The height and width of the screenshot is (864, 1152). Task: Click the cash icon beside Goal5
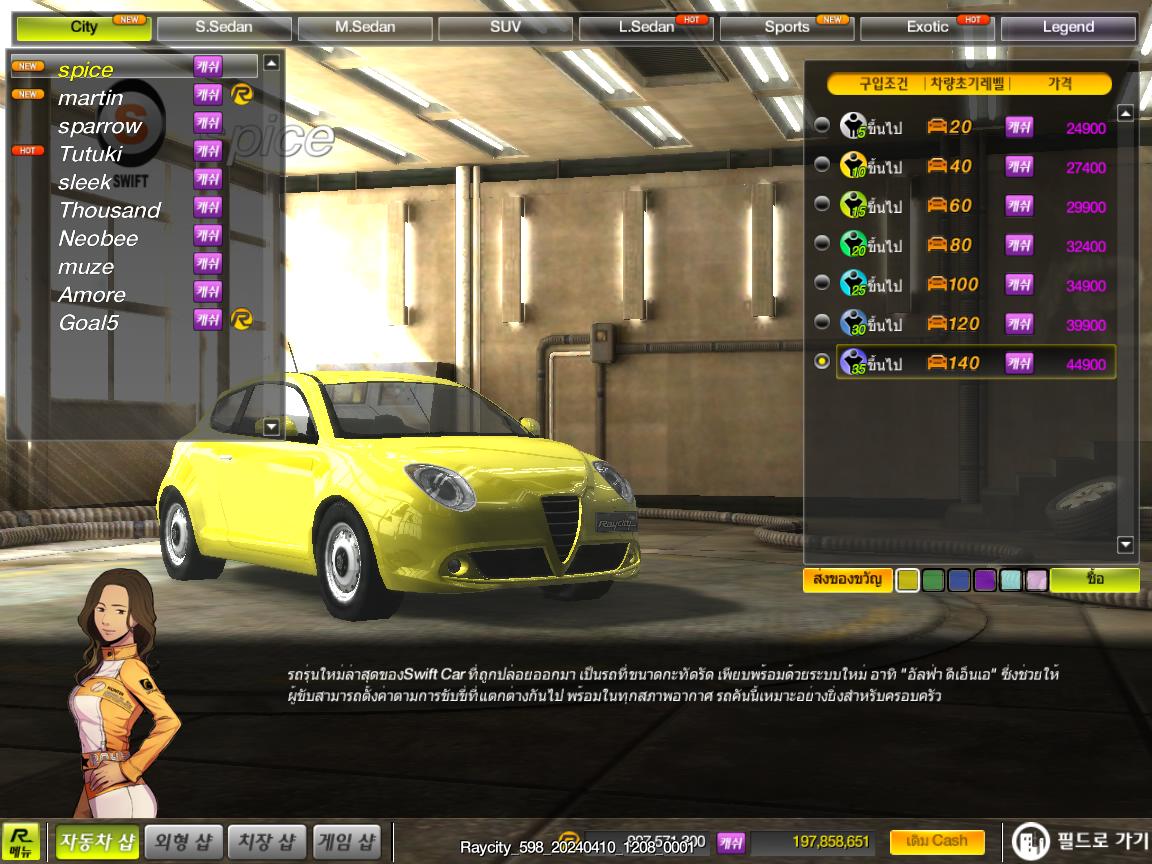click(208, 320)
